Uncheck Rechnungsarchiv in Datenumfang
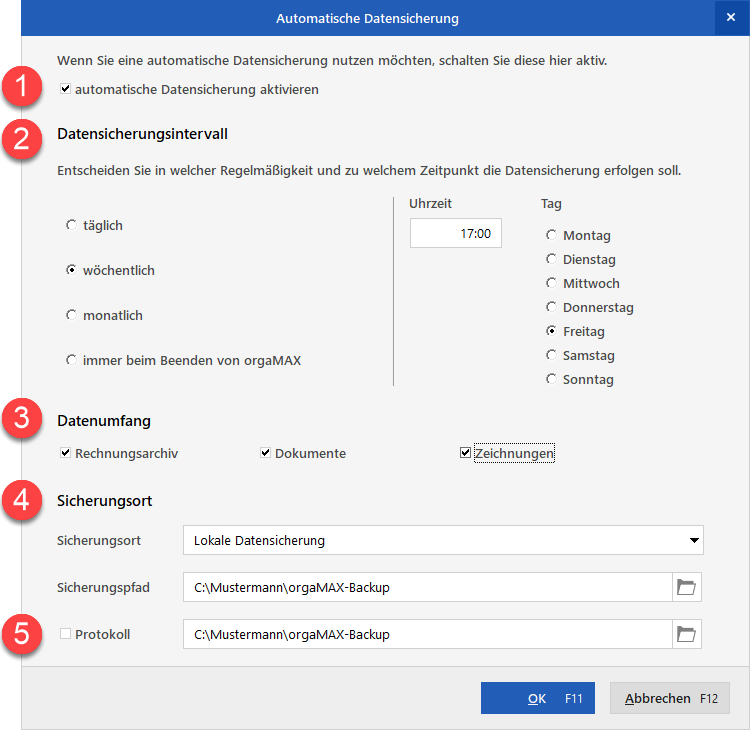 tap(66, 453)
